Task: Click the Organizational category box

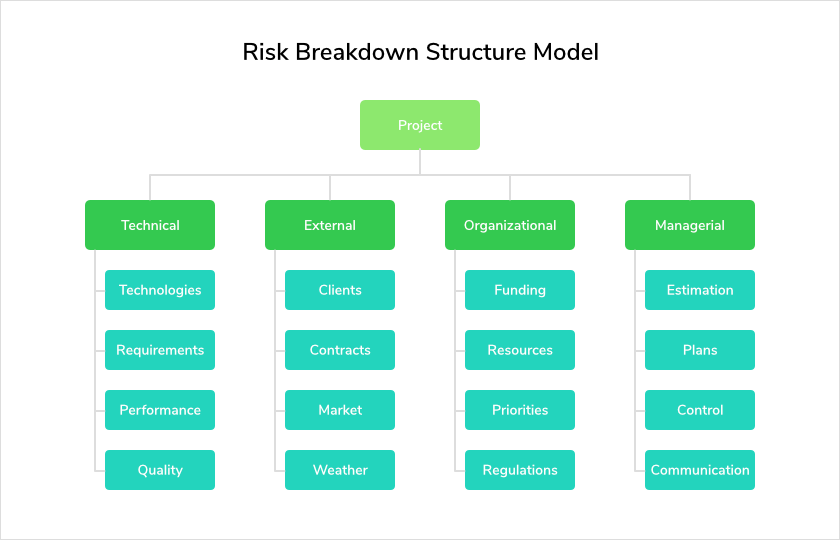Action: point(510,225)
